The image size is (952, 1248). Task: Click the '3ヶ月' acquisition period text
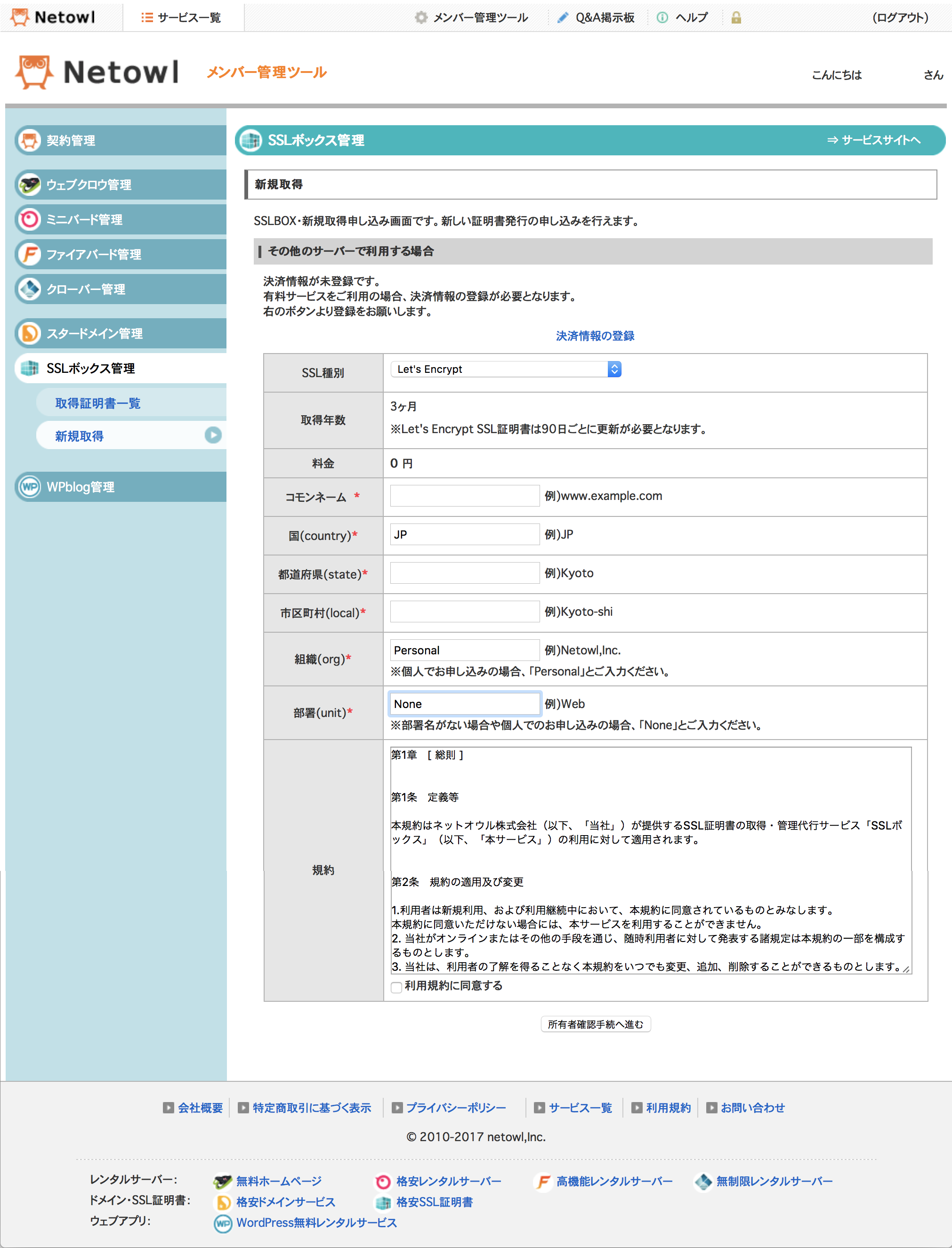403,406
